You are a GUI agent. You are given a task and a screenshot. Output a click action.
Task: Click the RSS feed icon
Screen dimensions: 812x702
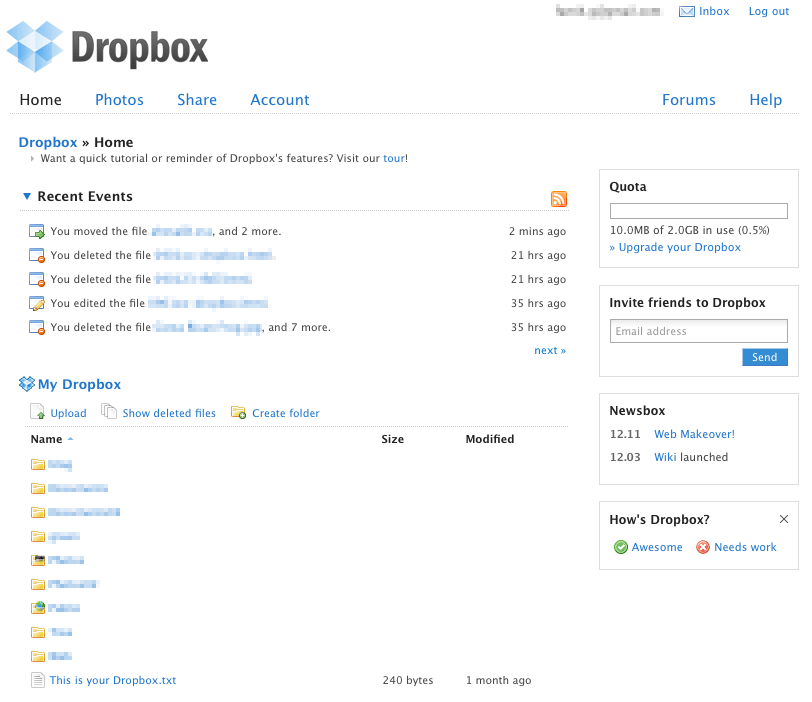(559, 199)
